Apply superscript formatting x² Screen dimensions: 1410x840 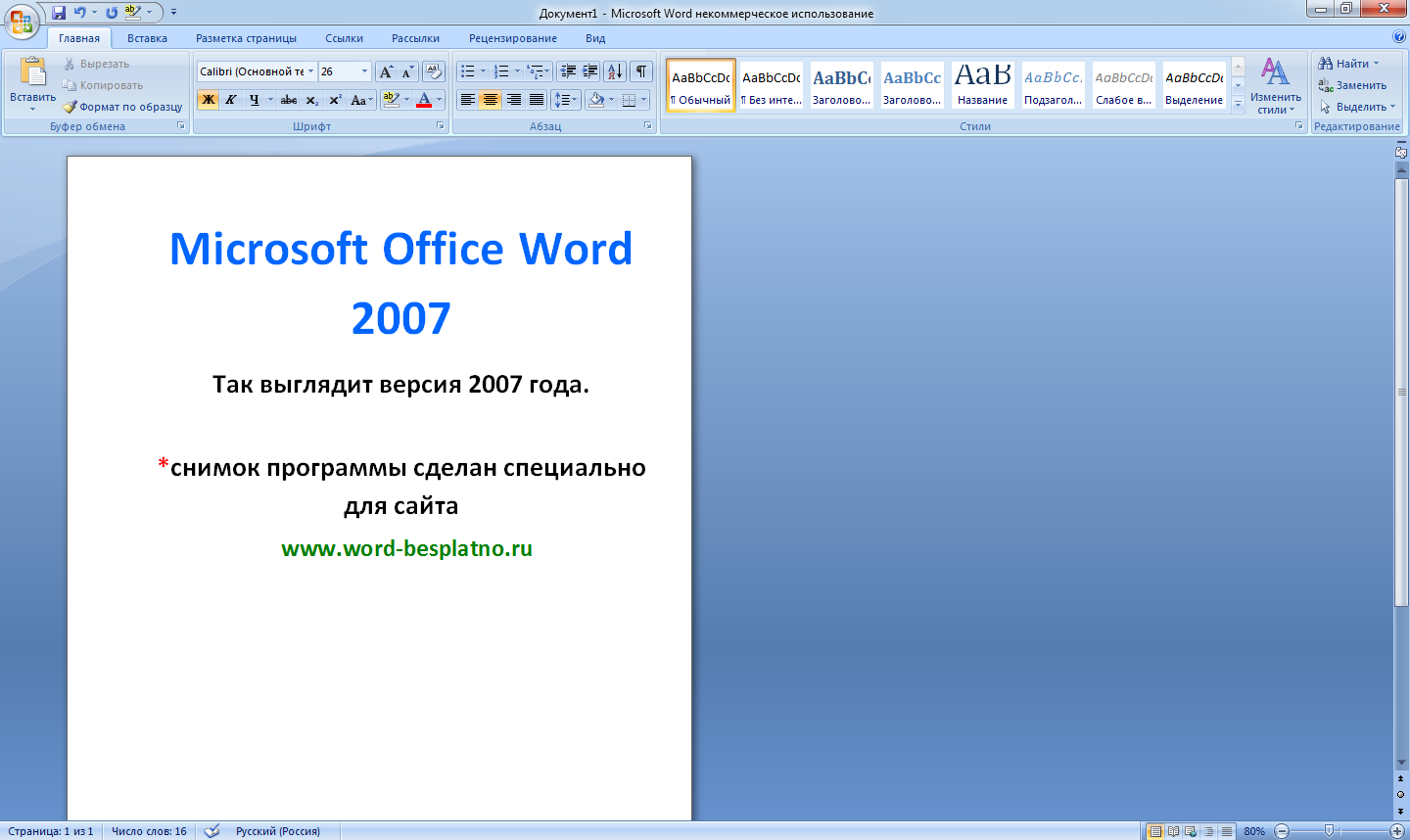[335, 100]
